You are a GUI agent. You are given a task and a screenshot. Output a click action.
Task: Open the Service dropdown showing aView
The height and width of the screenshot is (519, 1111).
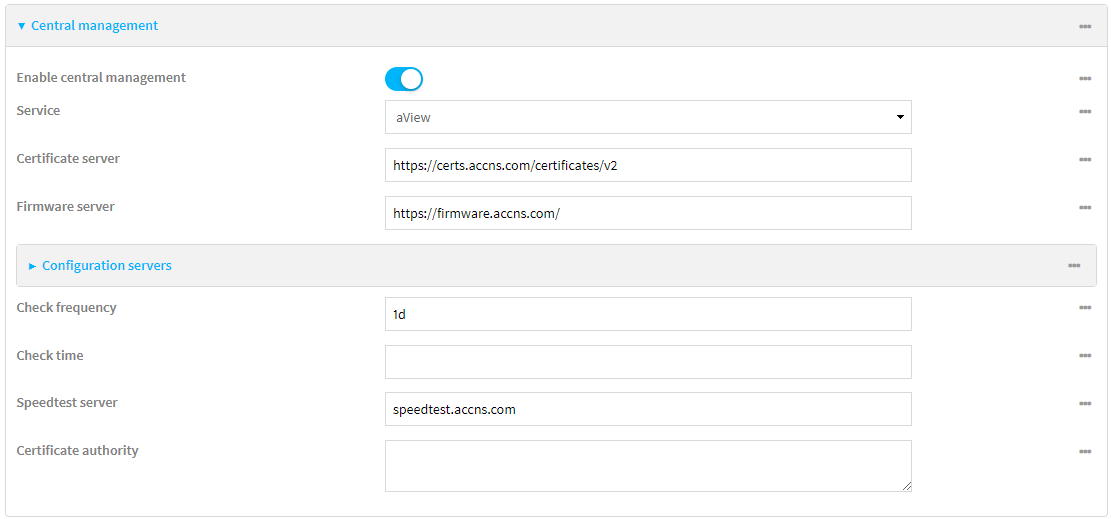648,117
